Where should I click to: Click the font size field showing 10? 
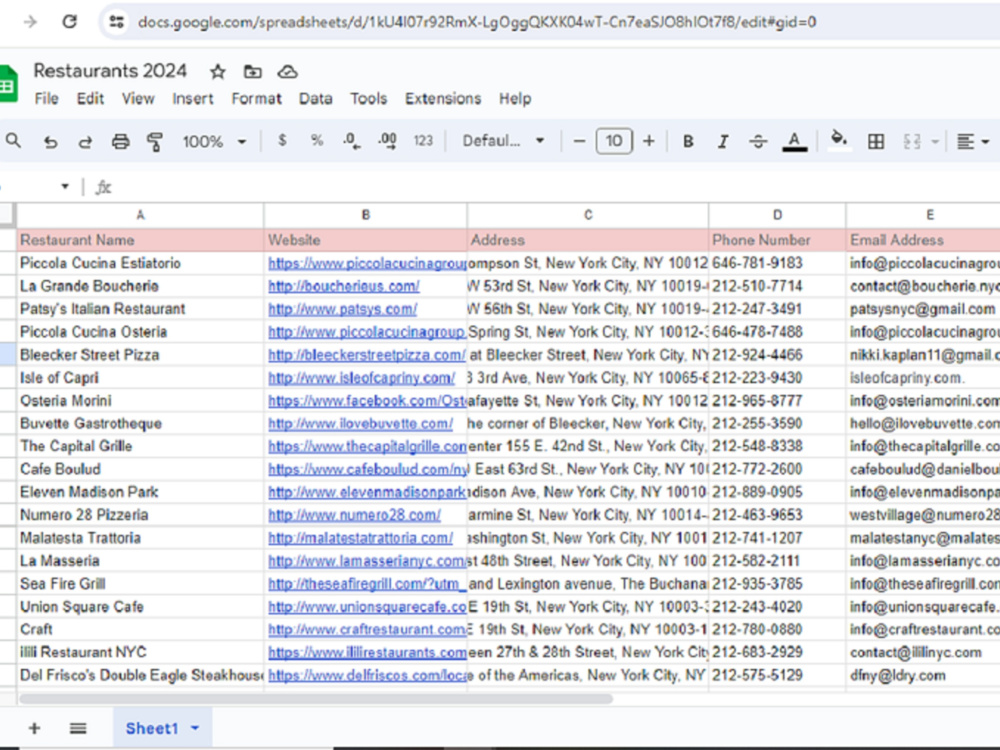click(614, 141)
